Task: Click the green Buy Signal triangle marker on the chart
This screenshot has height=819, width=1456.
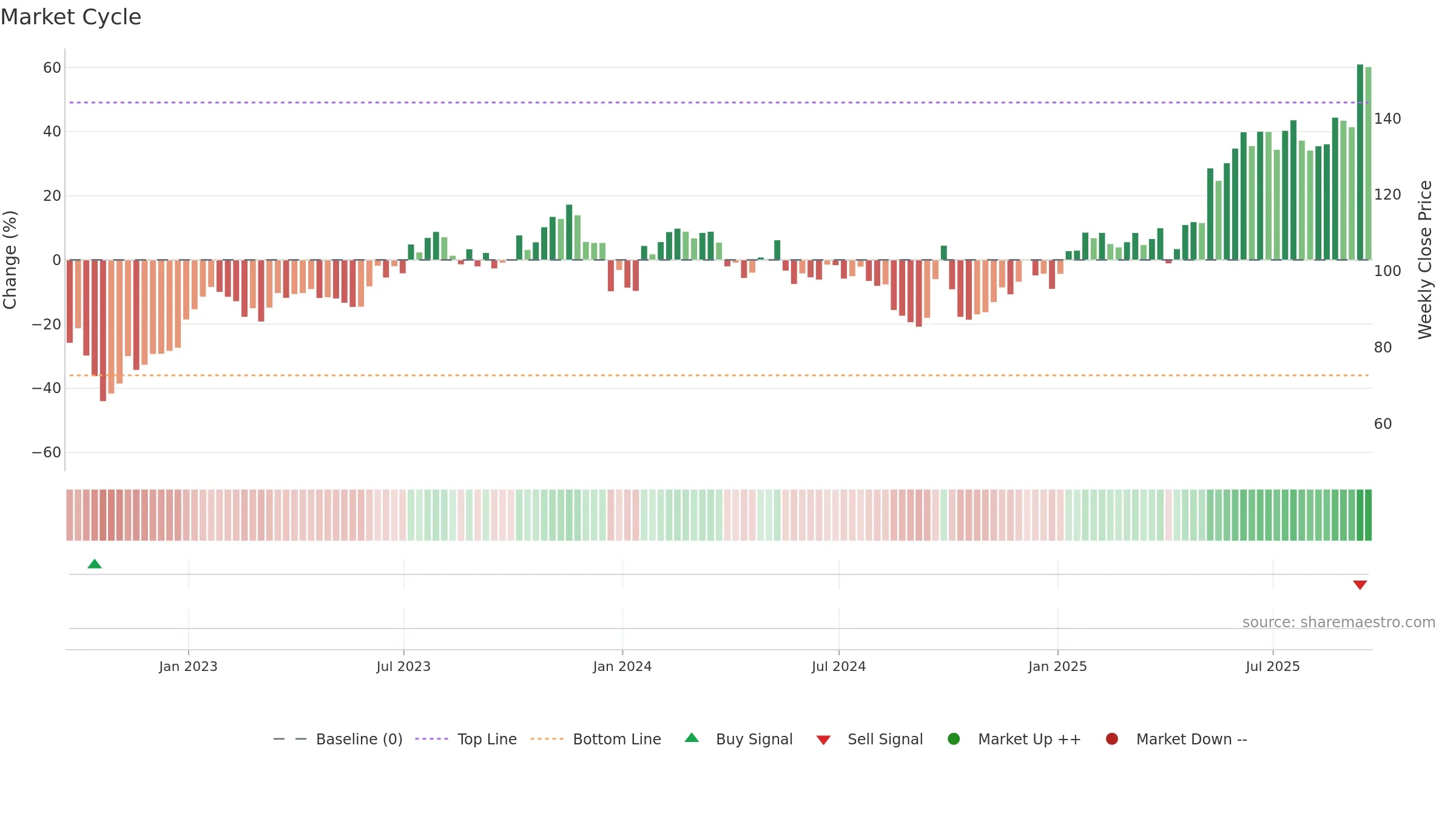Action: (95, 564)
